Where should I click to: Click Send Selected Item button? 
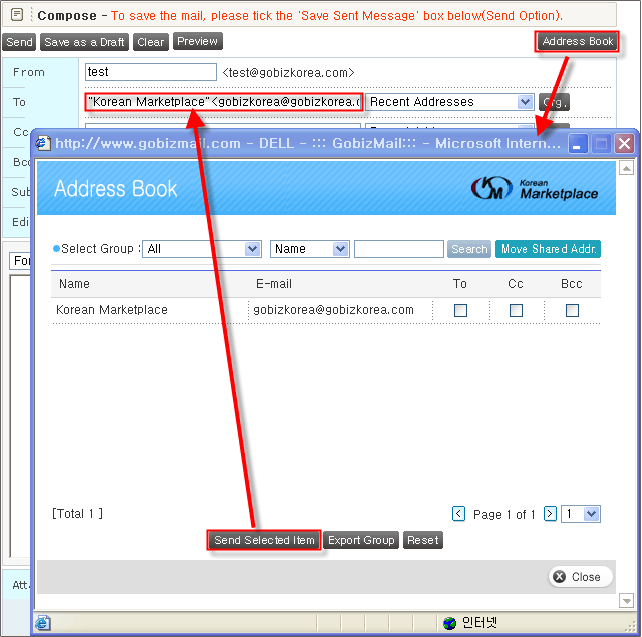pos(264,540)
